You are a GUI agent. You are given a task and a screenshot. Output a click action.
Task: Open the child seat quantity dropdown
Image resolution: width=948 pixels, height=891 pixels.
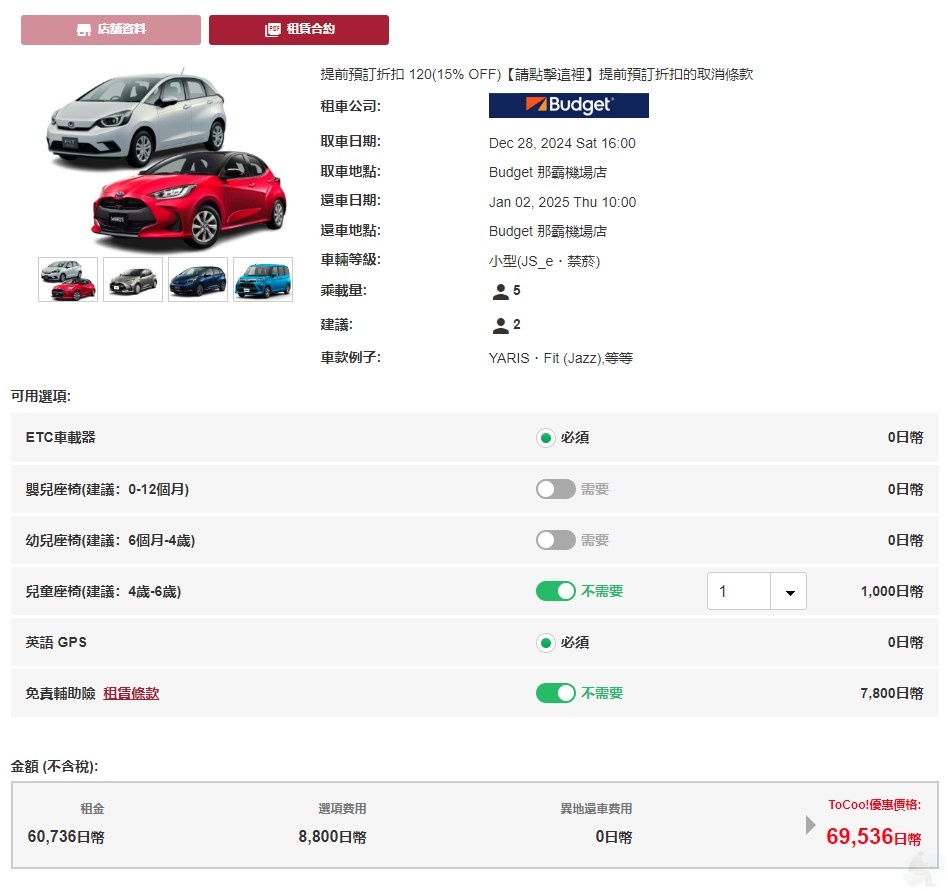click(756, 591)
